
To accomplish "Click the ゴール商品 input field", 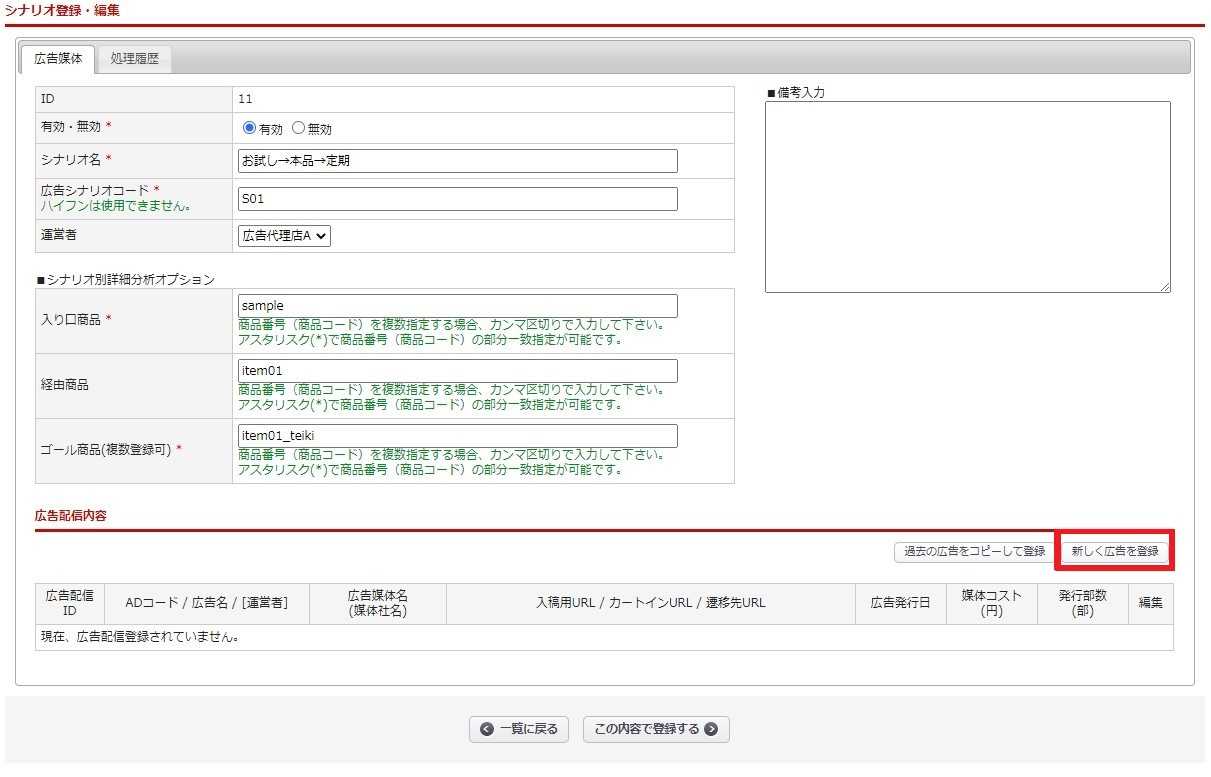I will point(458,436).
